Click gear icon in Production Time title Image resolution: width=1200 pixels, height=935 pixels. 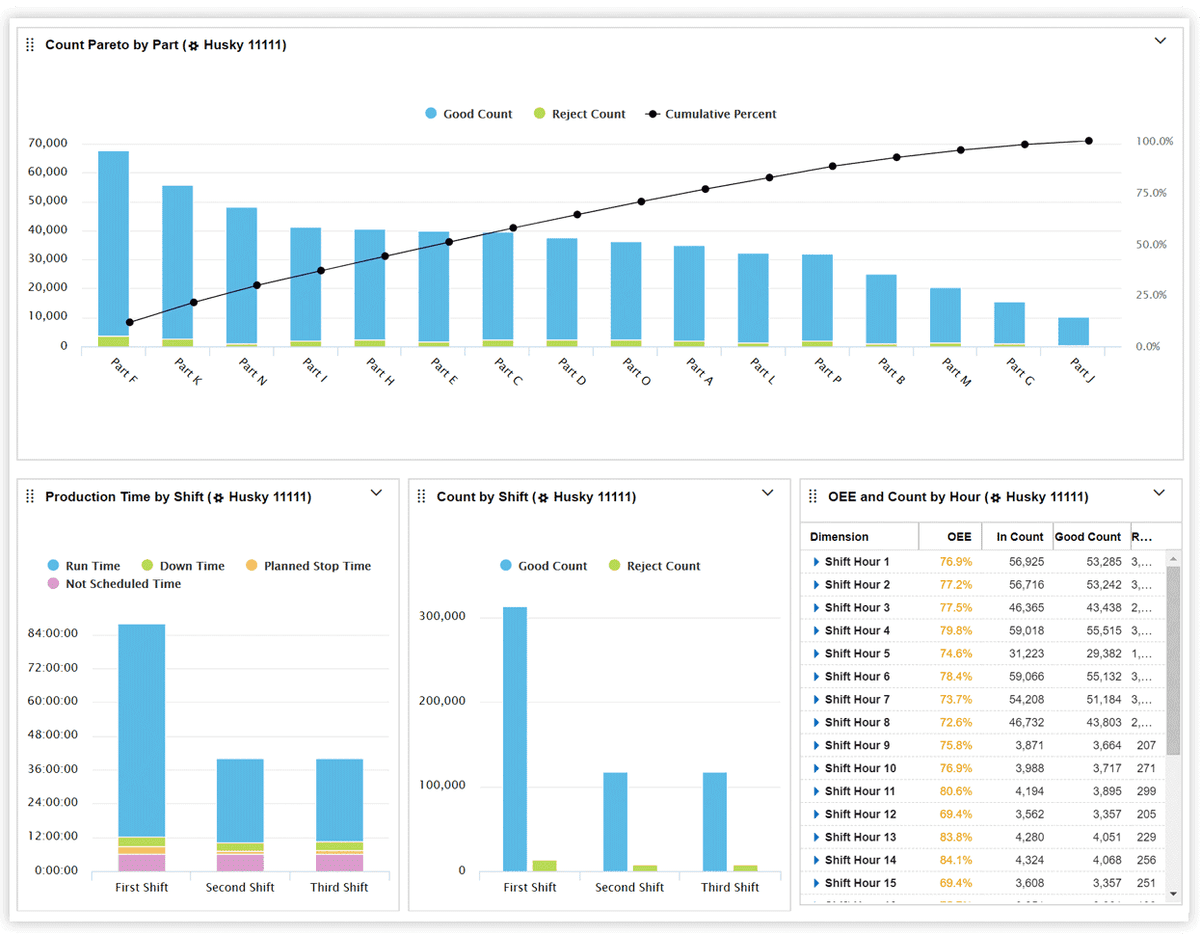[218, 498]
